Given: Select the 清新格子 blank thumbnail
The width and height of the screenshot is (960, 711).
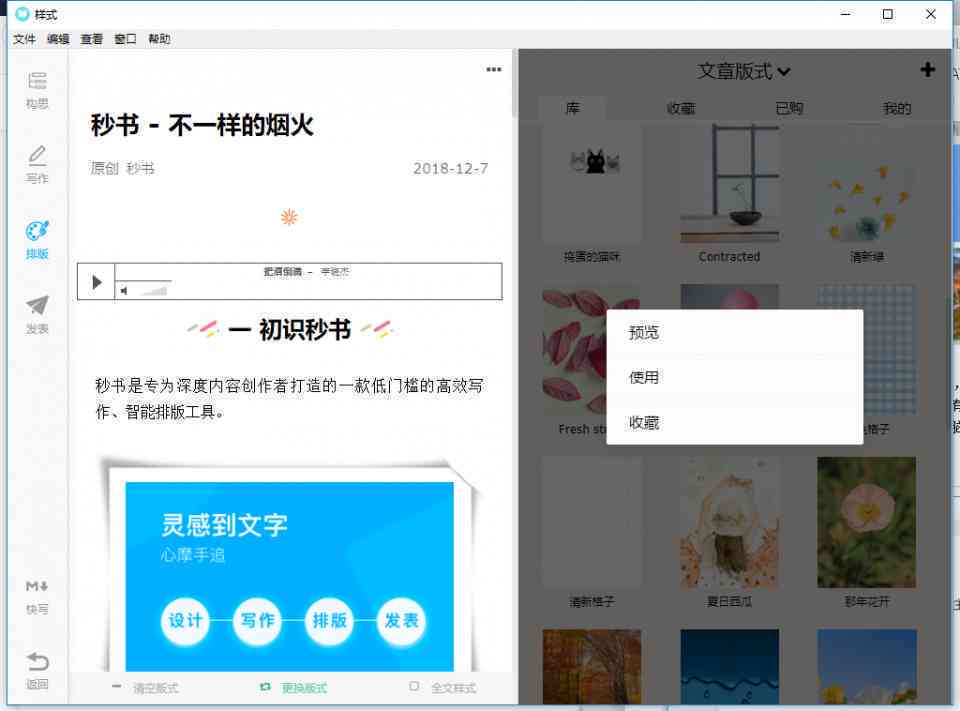Looking at the screenshot, I should point(592,522).
